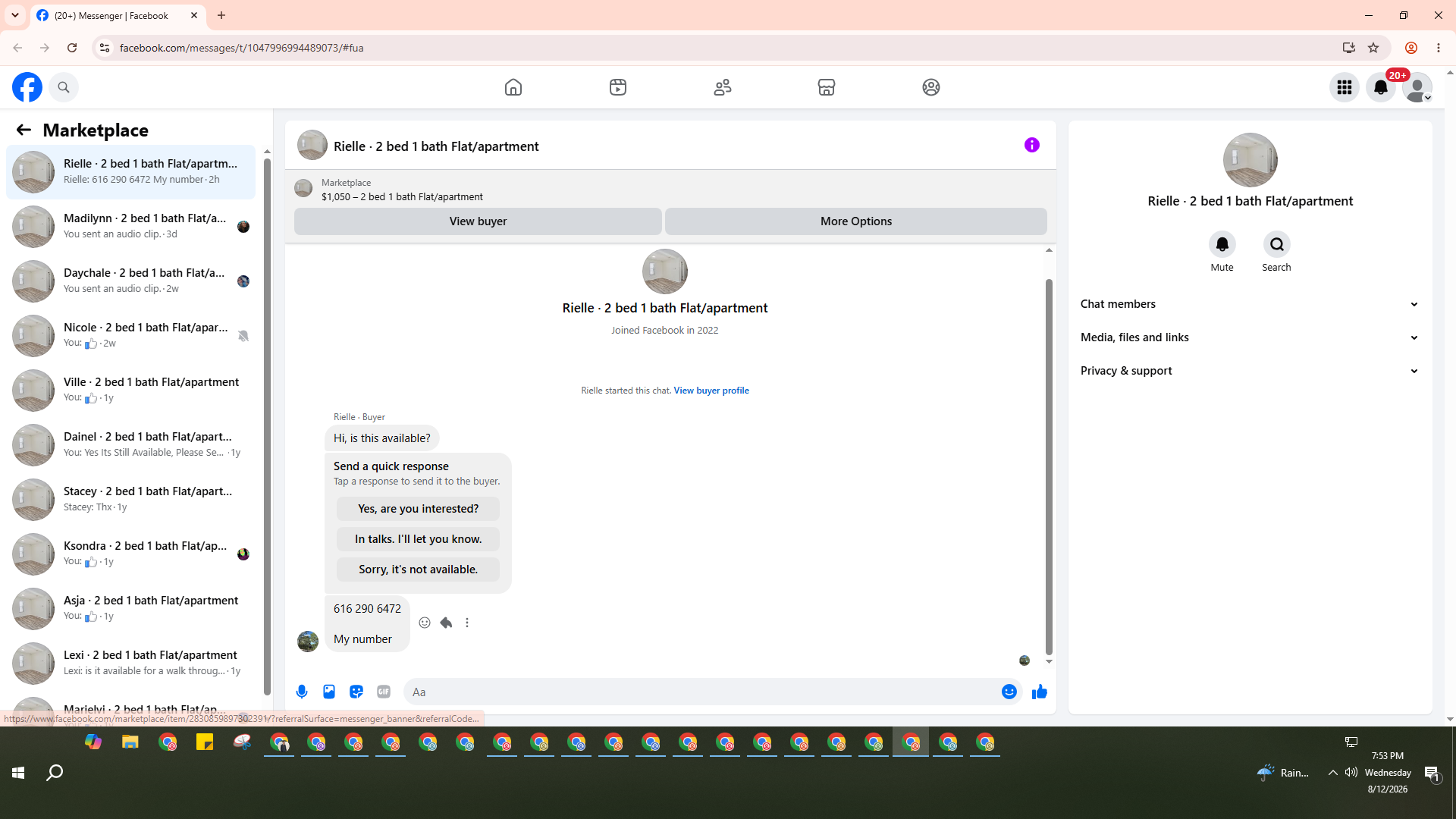Click the chat list scrollbar
Screen dimensions: 1456x819
267,425
